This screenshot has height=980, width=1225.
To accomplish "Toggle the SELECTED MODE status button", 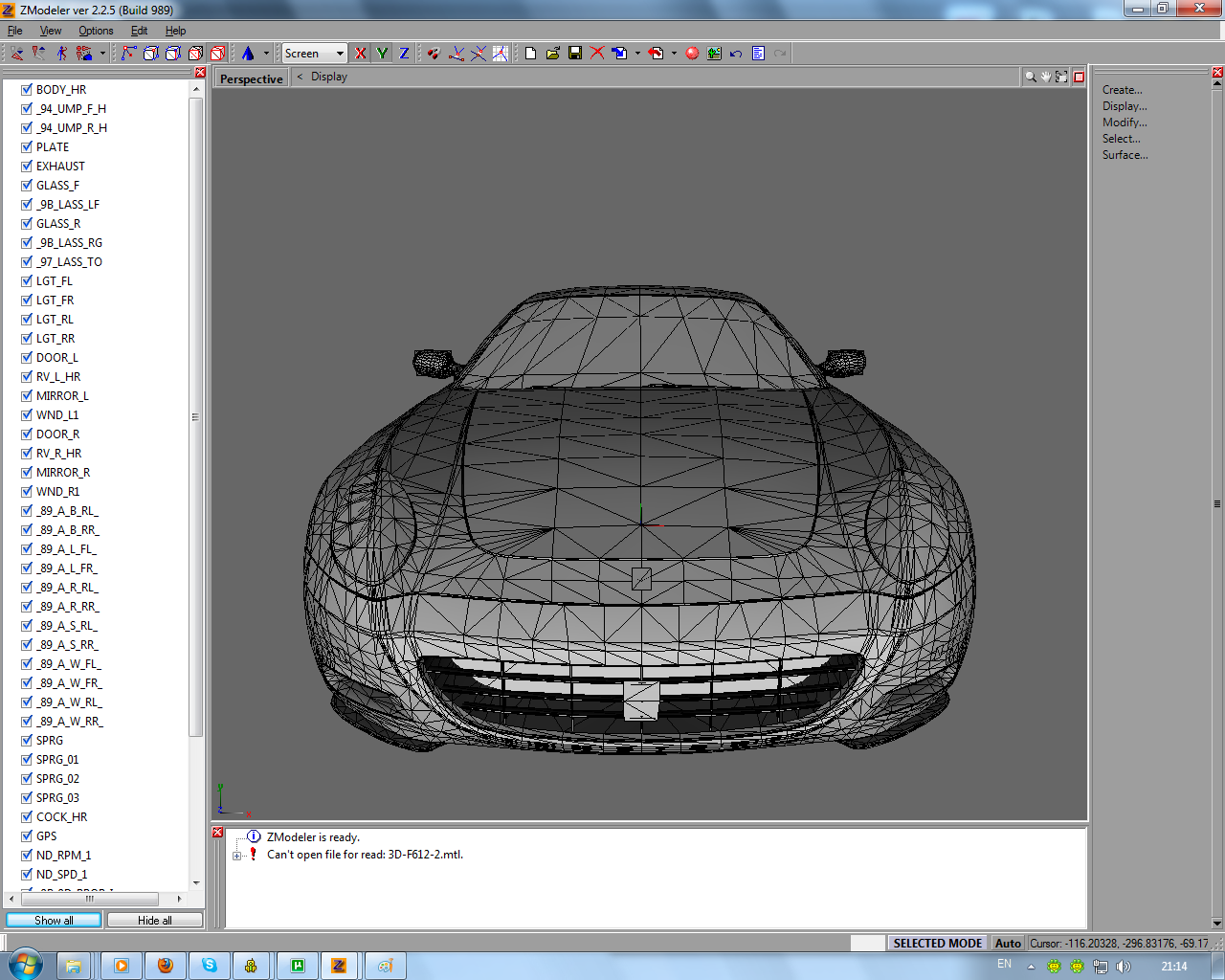I will pyautogui.click(x=938, y=943).
